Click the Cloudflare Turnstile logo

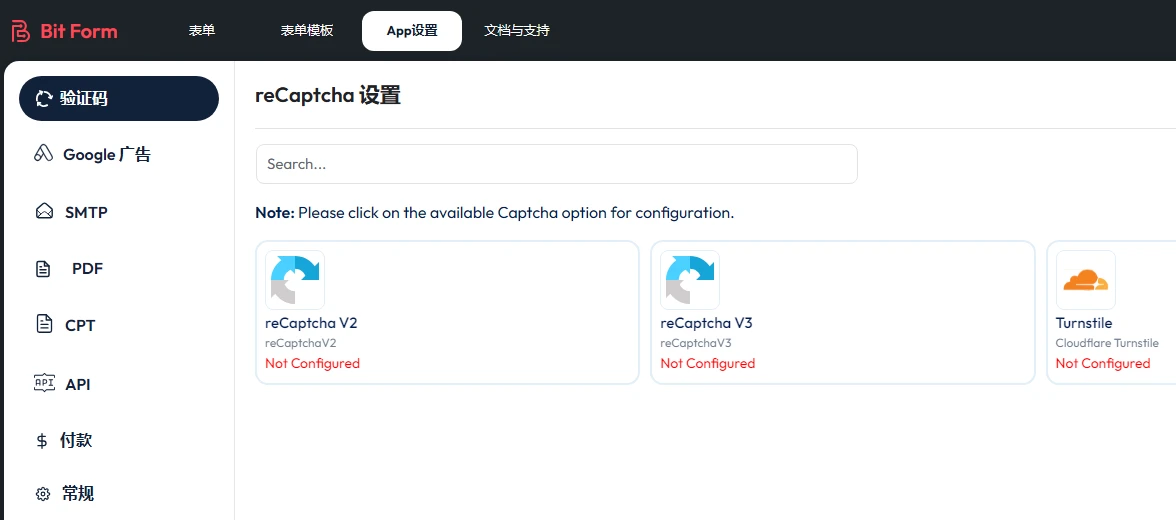coord(1085,280)
